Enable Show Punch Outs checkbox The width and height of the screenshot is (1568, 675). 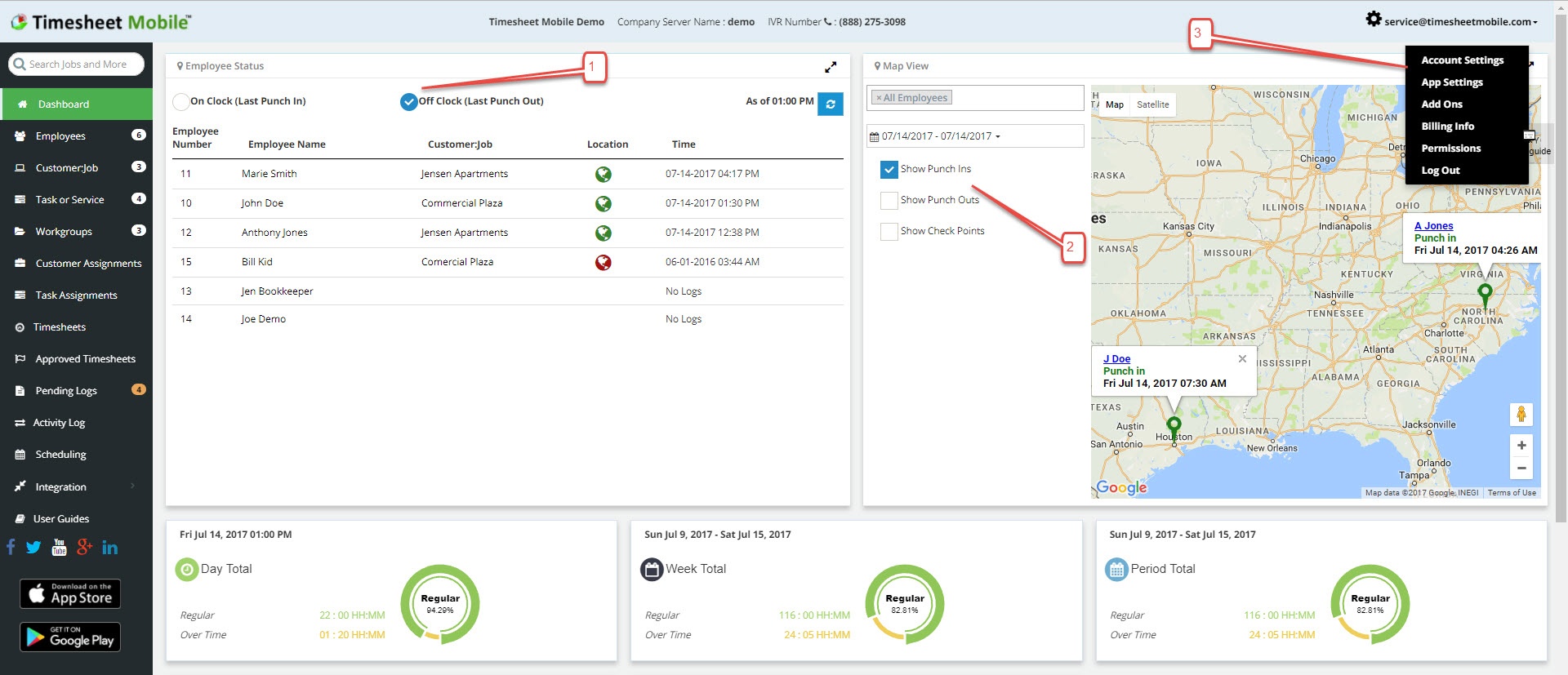[x=889, y=200]
